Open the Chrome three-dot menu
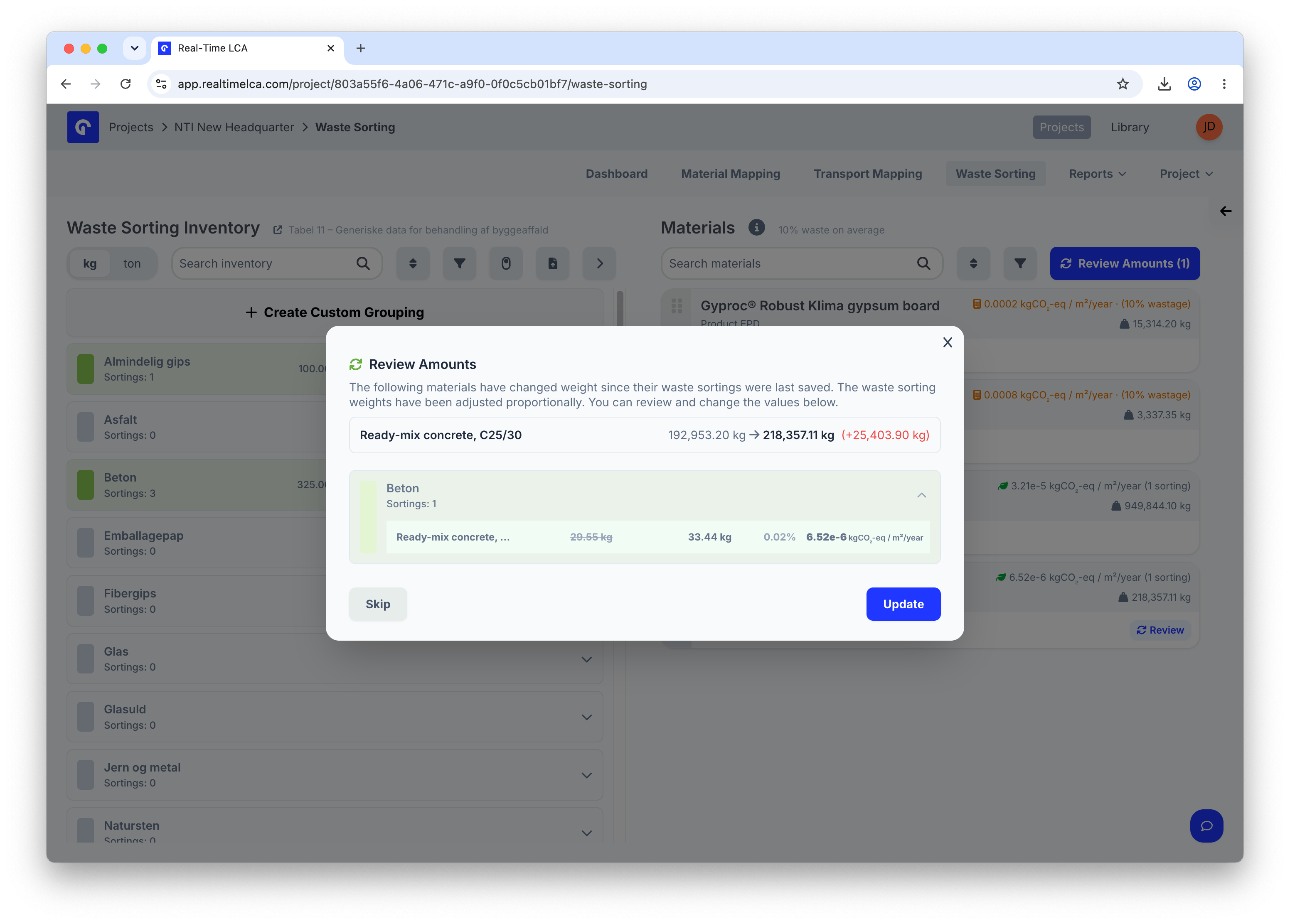The image size is (1290, 924). coord(1224,84)
